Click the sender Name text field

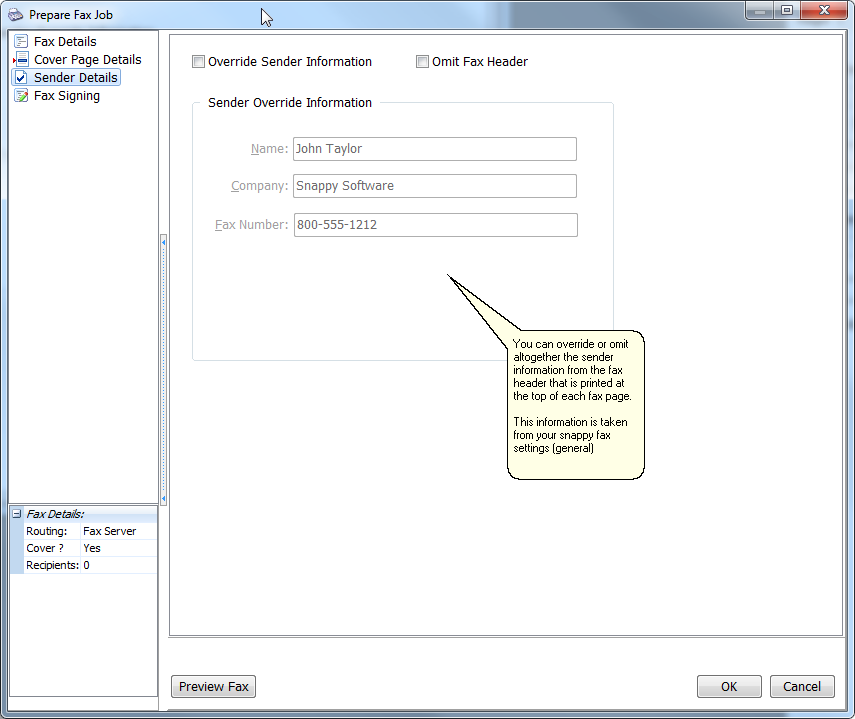click(x=434, y=149)
